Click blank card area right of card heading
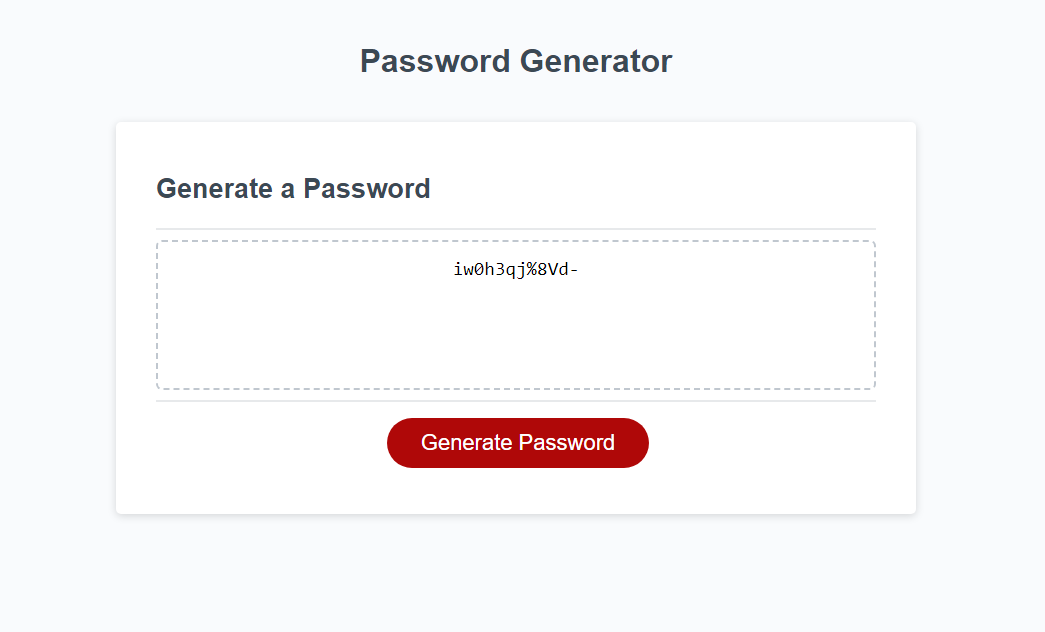The image size is (1045, 632). pos(680,188)
